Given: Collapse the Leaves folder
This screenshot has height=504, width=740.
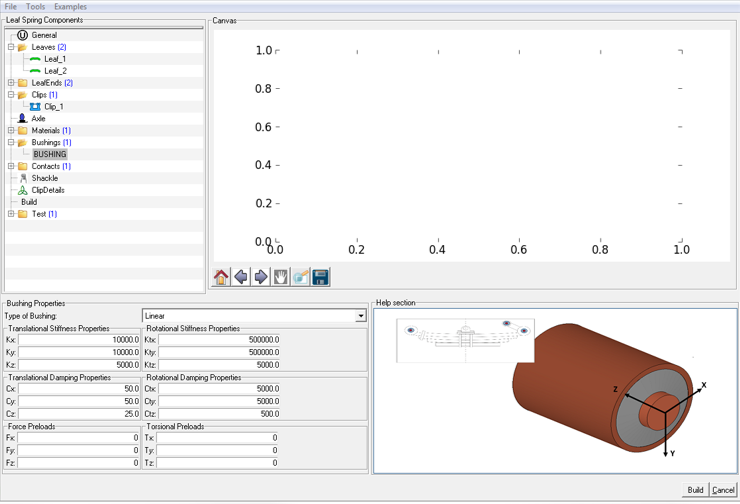Looking at the screenshot, I should [11, 47].
